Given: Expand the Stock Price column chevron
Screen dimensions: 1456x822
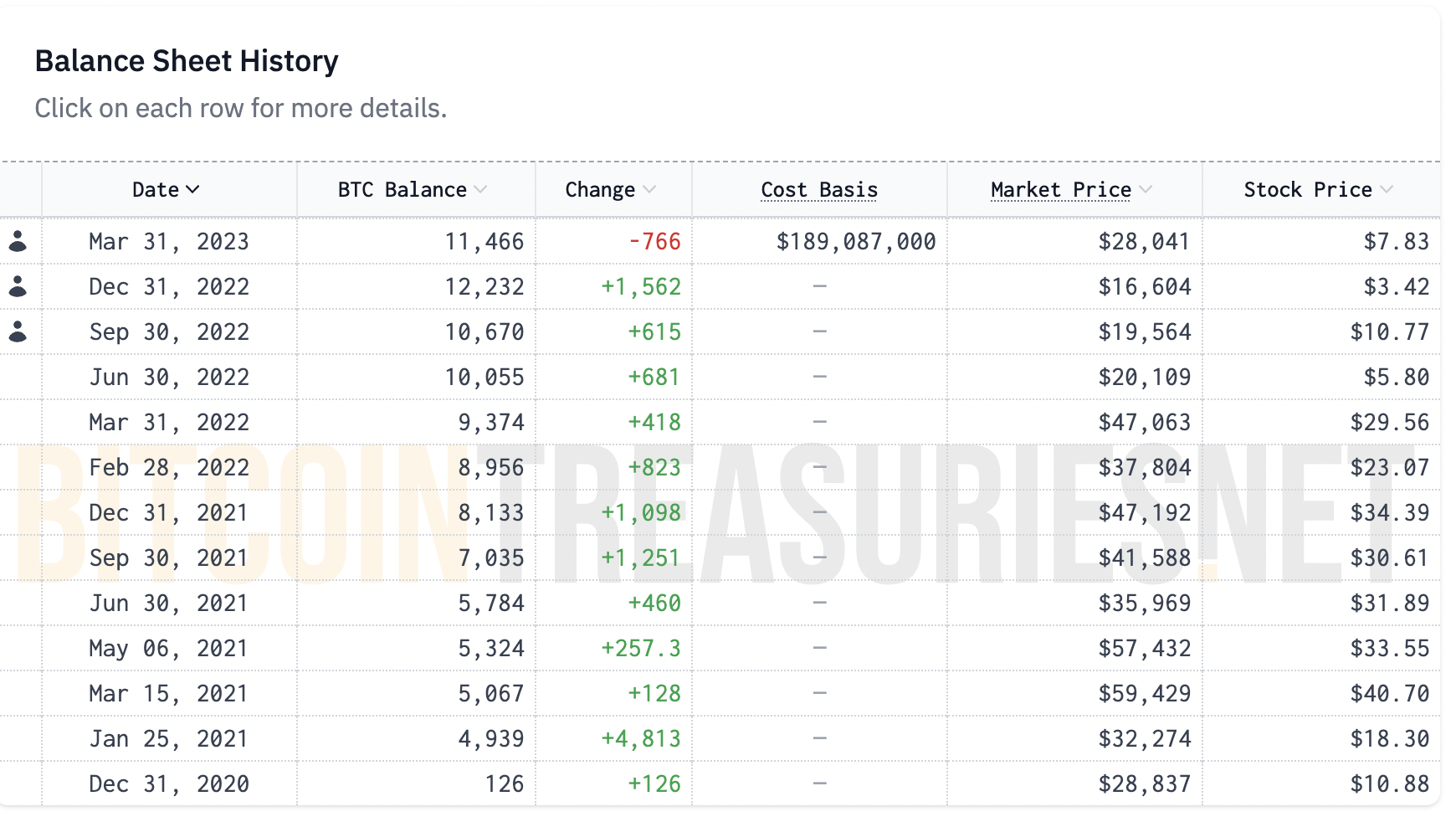Looking at the screenshot, I should (x=1387, y=190).
